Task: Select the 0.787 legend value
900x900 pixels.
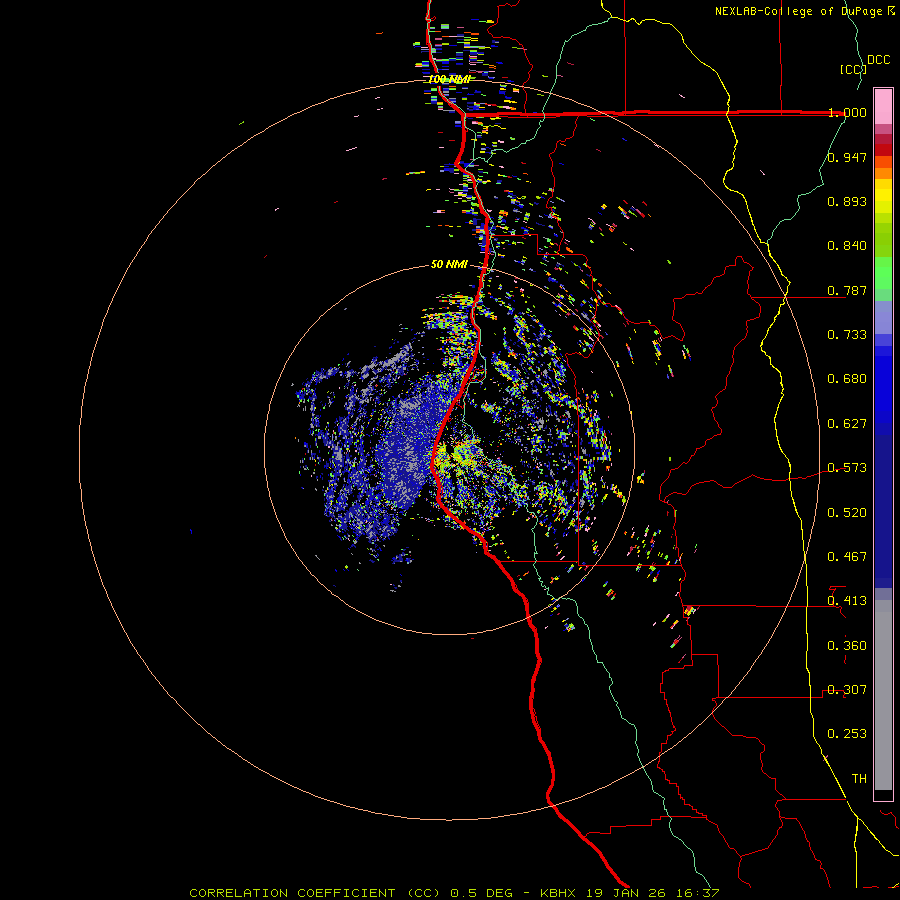Action: (x=847, y=290)
